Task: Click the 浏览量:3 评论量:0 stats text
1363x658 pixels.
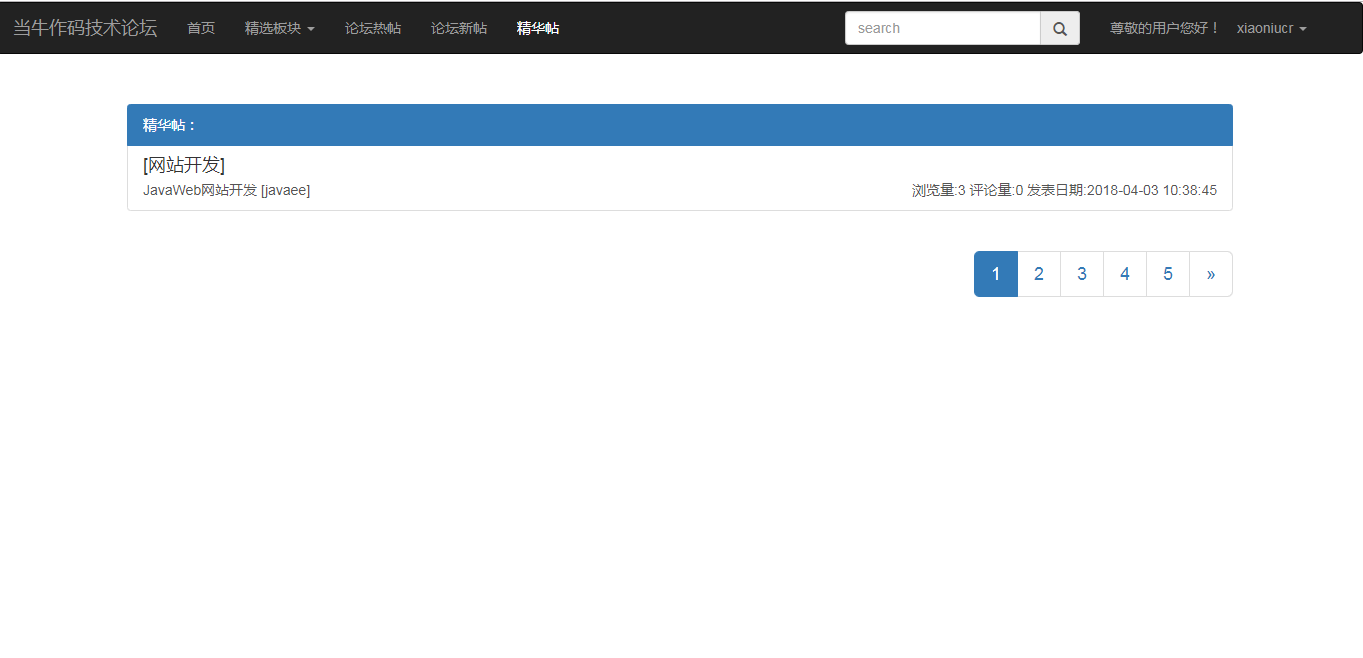Action: [x=967, y=190]
